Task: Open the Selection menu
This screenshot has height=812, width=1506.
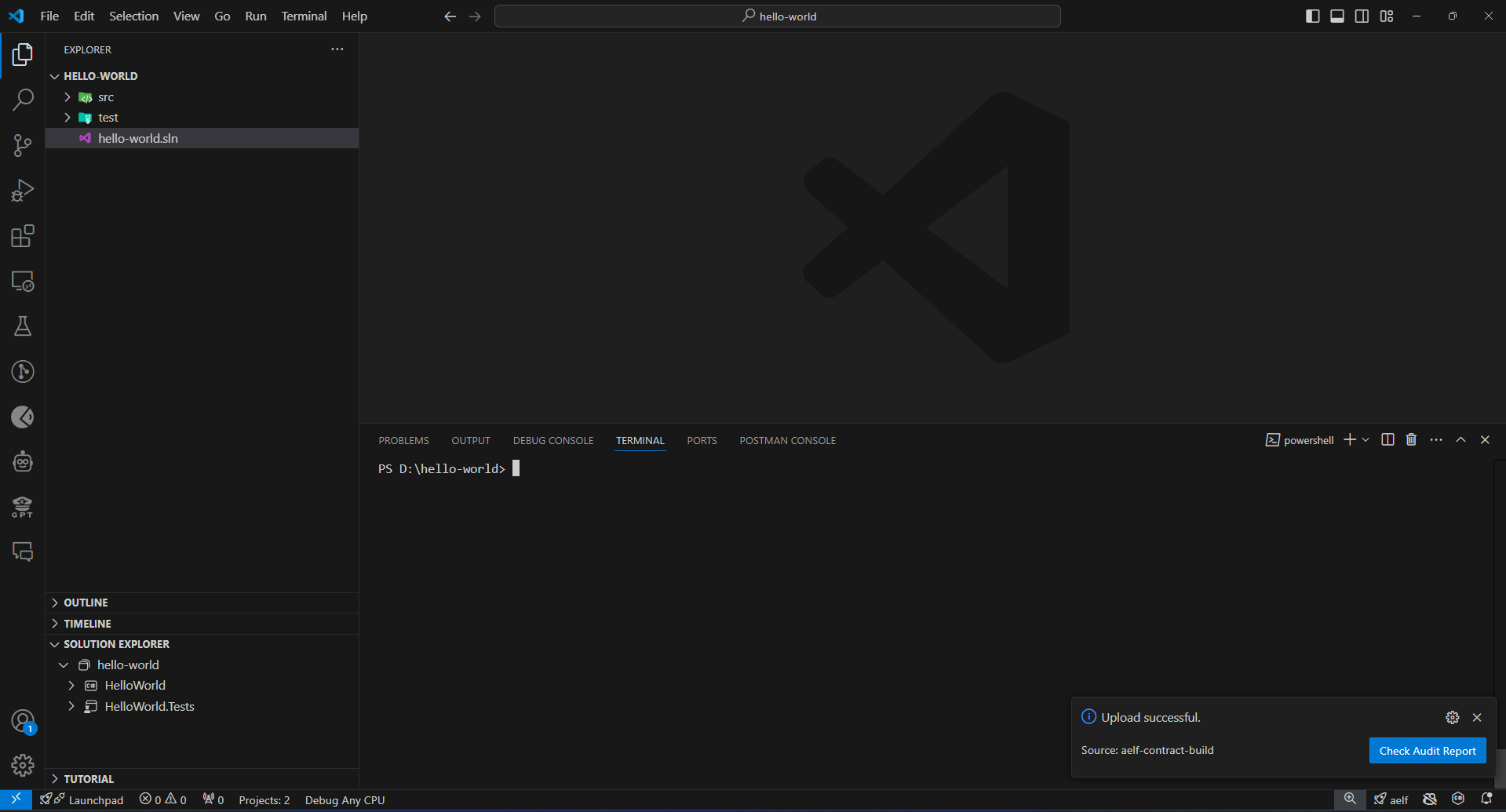Action: pos(133,16)
